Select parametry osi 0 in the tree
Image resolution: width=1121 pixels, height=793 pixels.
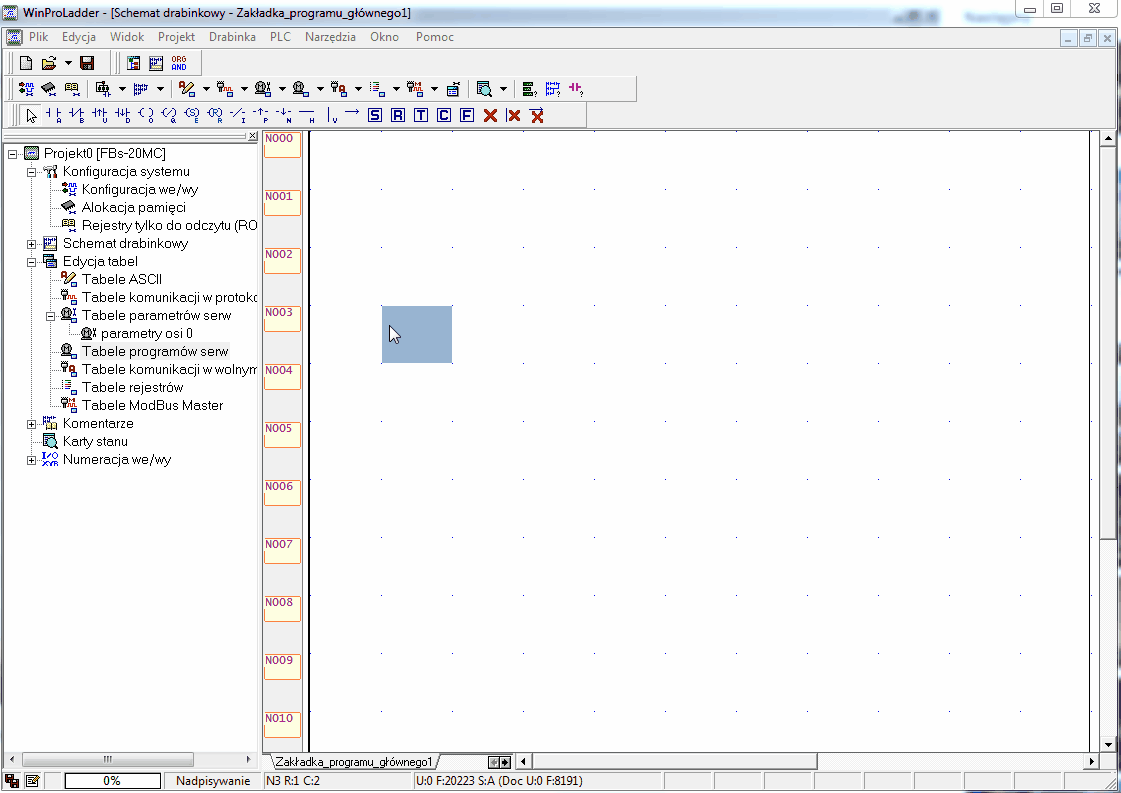[147, 333]
